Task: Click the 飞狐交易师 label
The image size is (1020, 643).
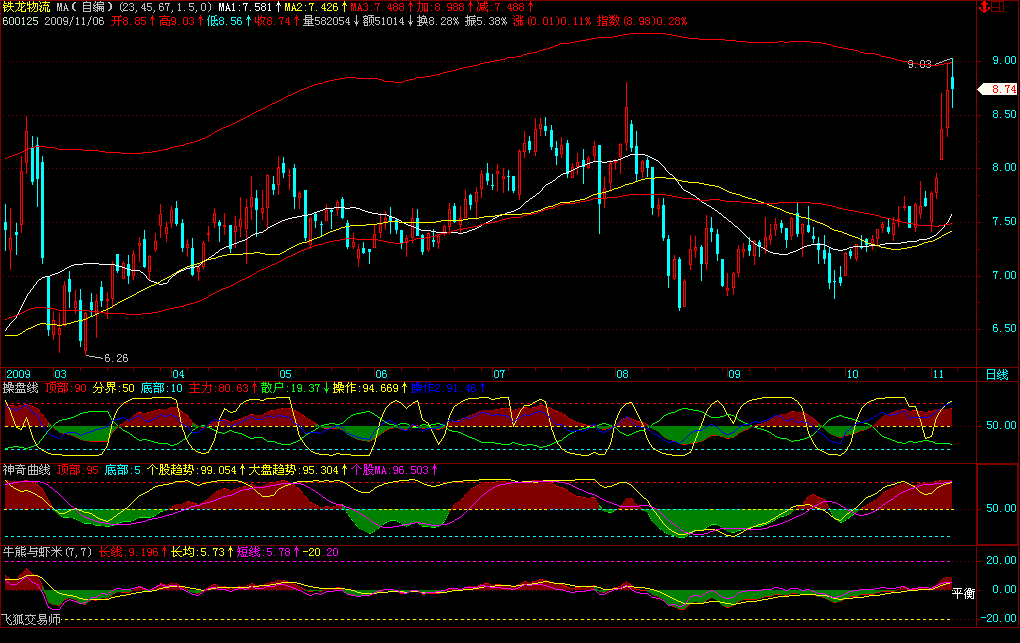Action: click(31, 620)
